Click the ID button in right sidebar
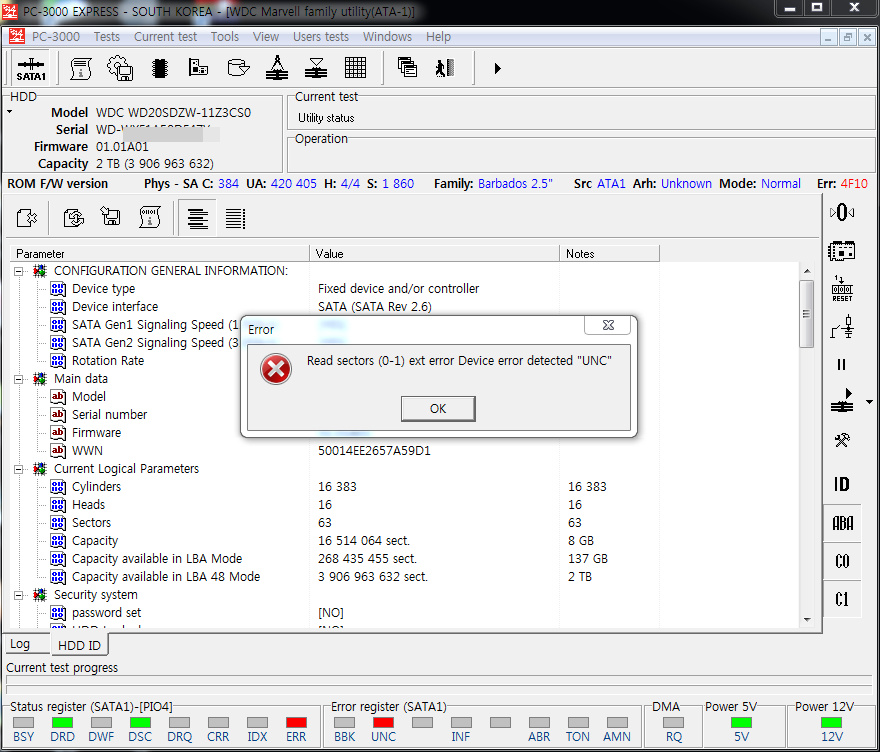Viewport: 880px width, 752px height. pyautogui.click(x=842, y=484)
